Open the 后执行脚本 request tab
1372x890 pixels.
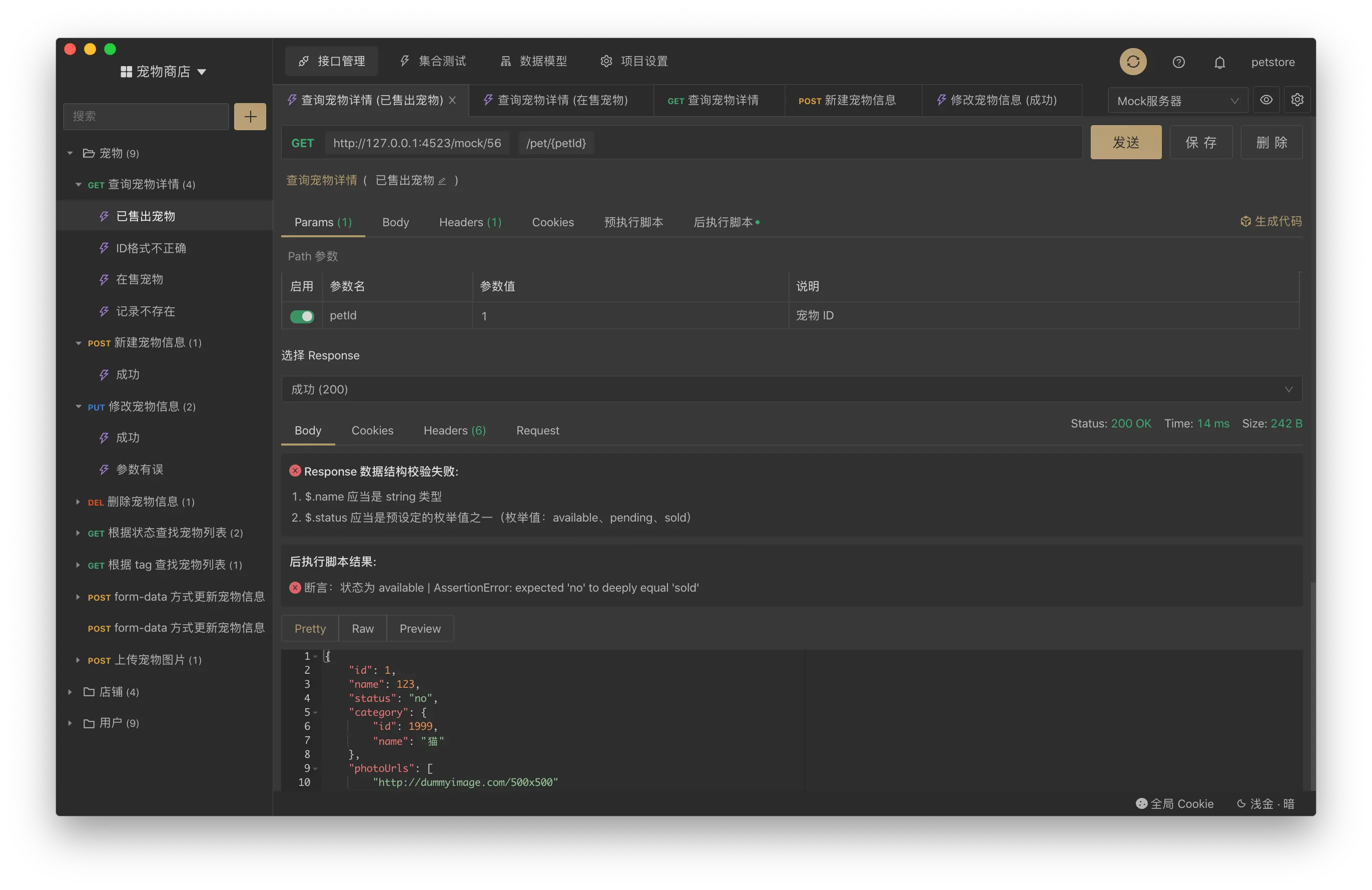[x=725, y=222]
